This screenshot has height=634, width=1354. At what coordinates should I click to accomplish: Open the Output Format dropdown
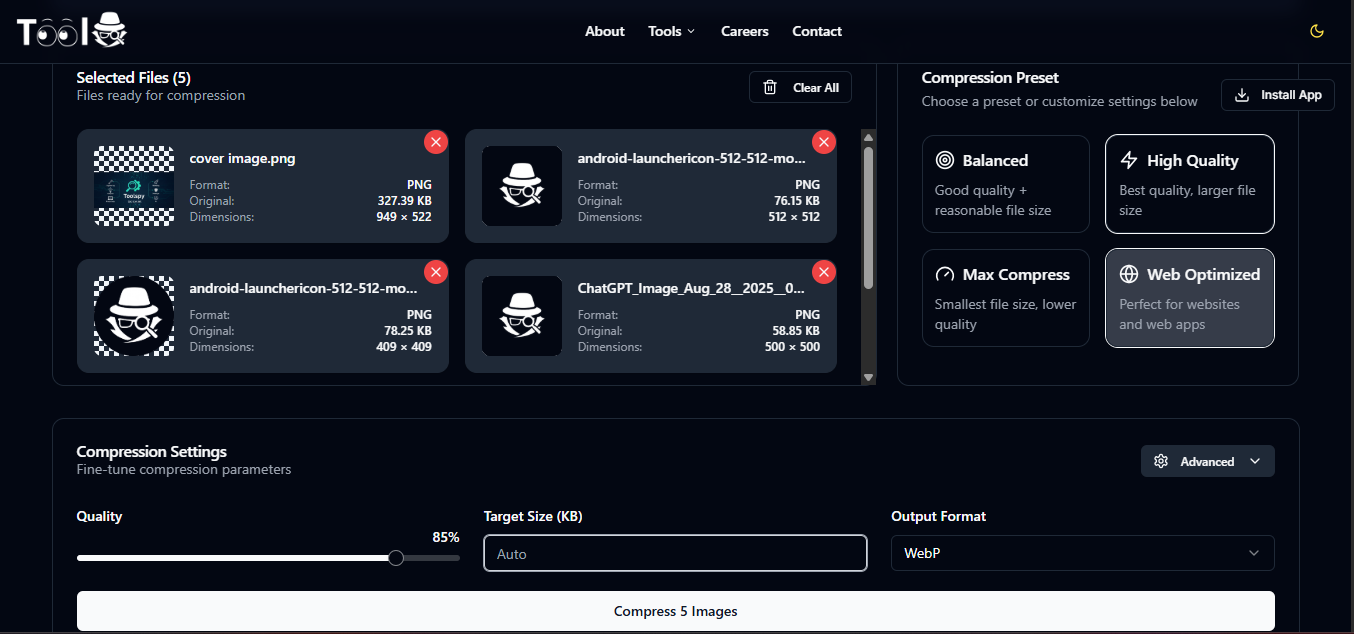1082,553
